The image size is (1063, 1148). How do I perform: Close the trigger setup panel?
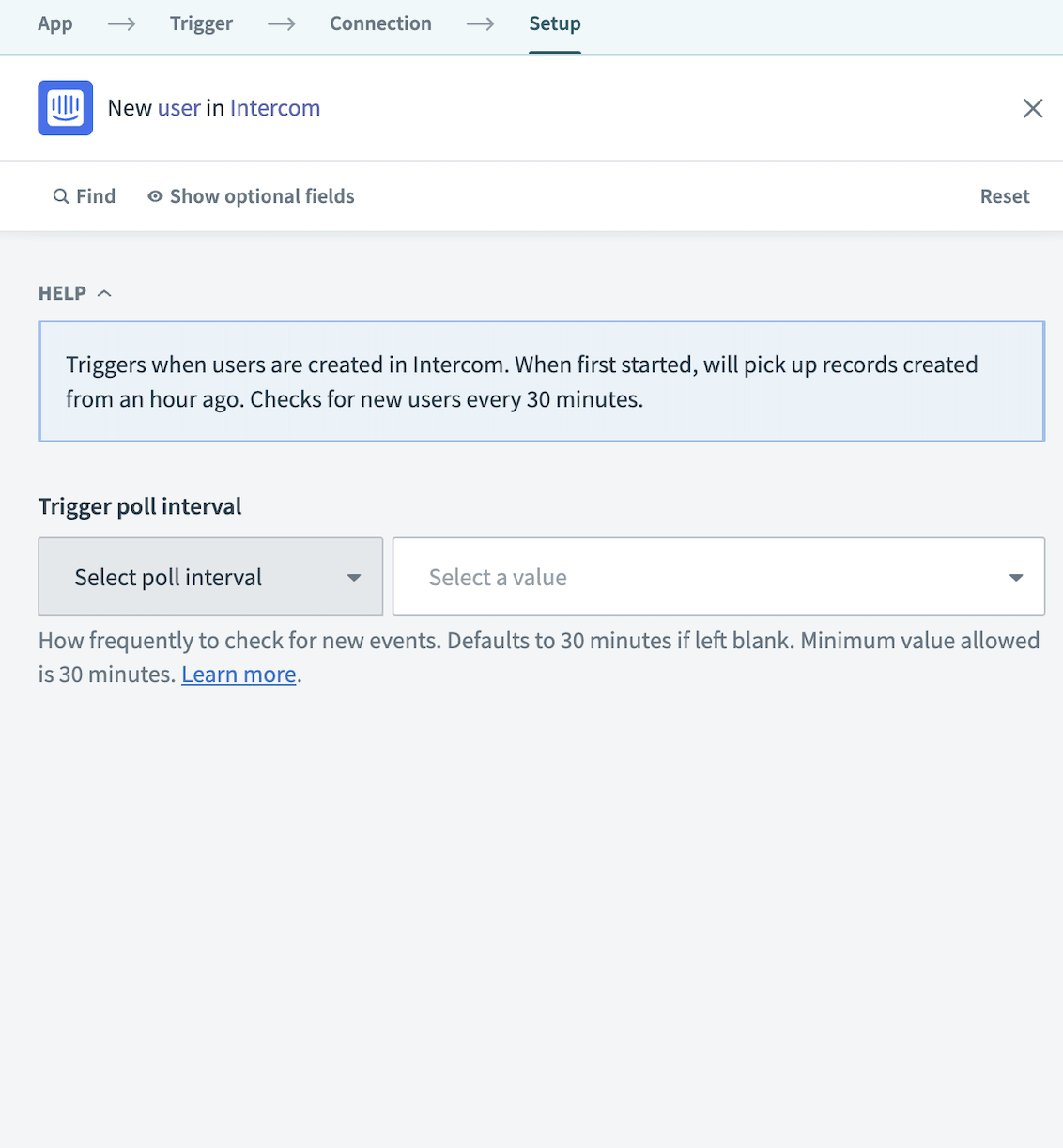[1033, 108]
